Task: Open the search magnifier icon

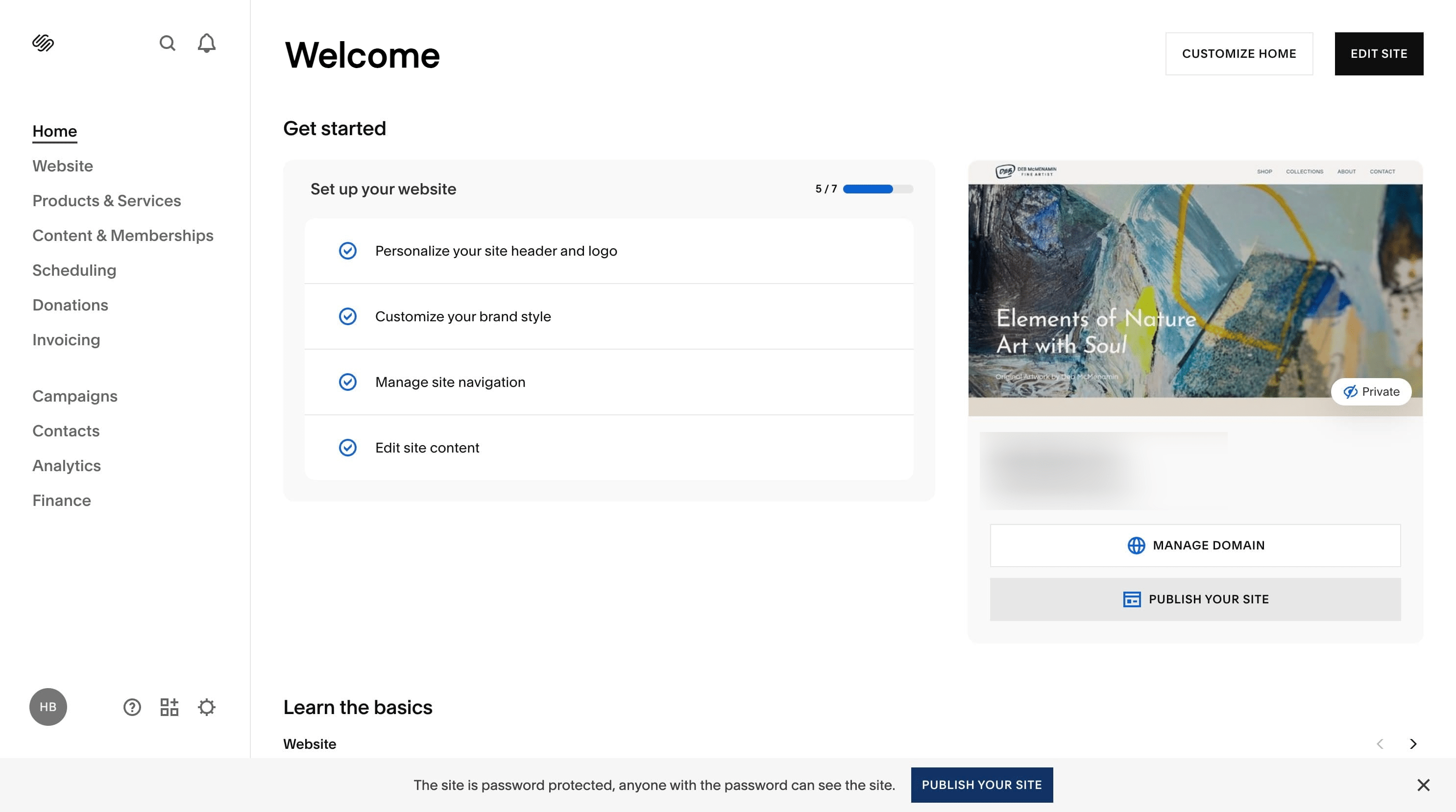Action: (x=168, y=43)
